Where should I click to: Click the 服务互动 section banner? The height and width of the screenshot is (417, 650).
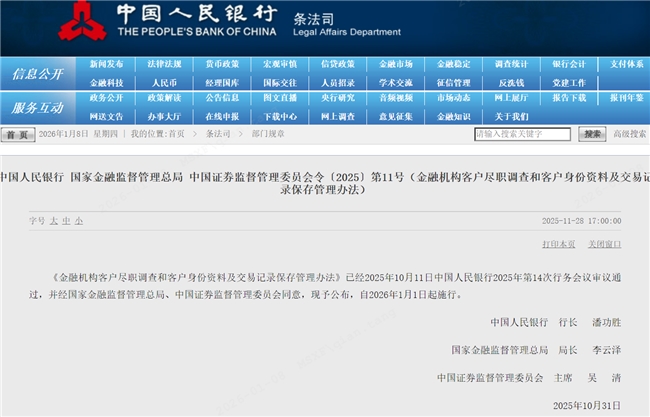click(38, 108)
